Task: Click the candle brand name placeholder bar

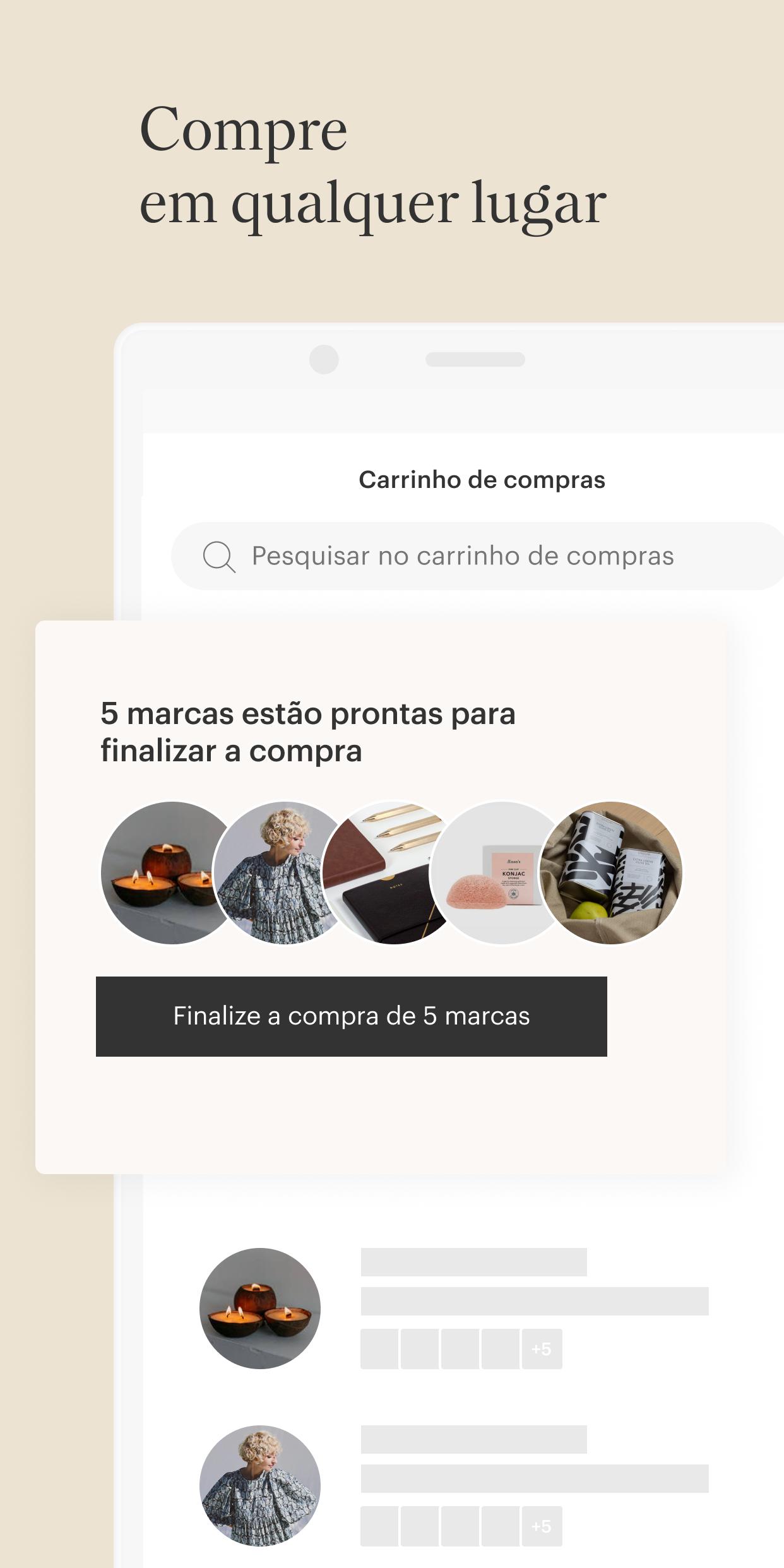Action: coord(473,1262)
